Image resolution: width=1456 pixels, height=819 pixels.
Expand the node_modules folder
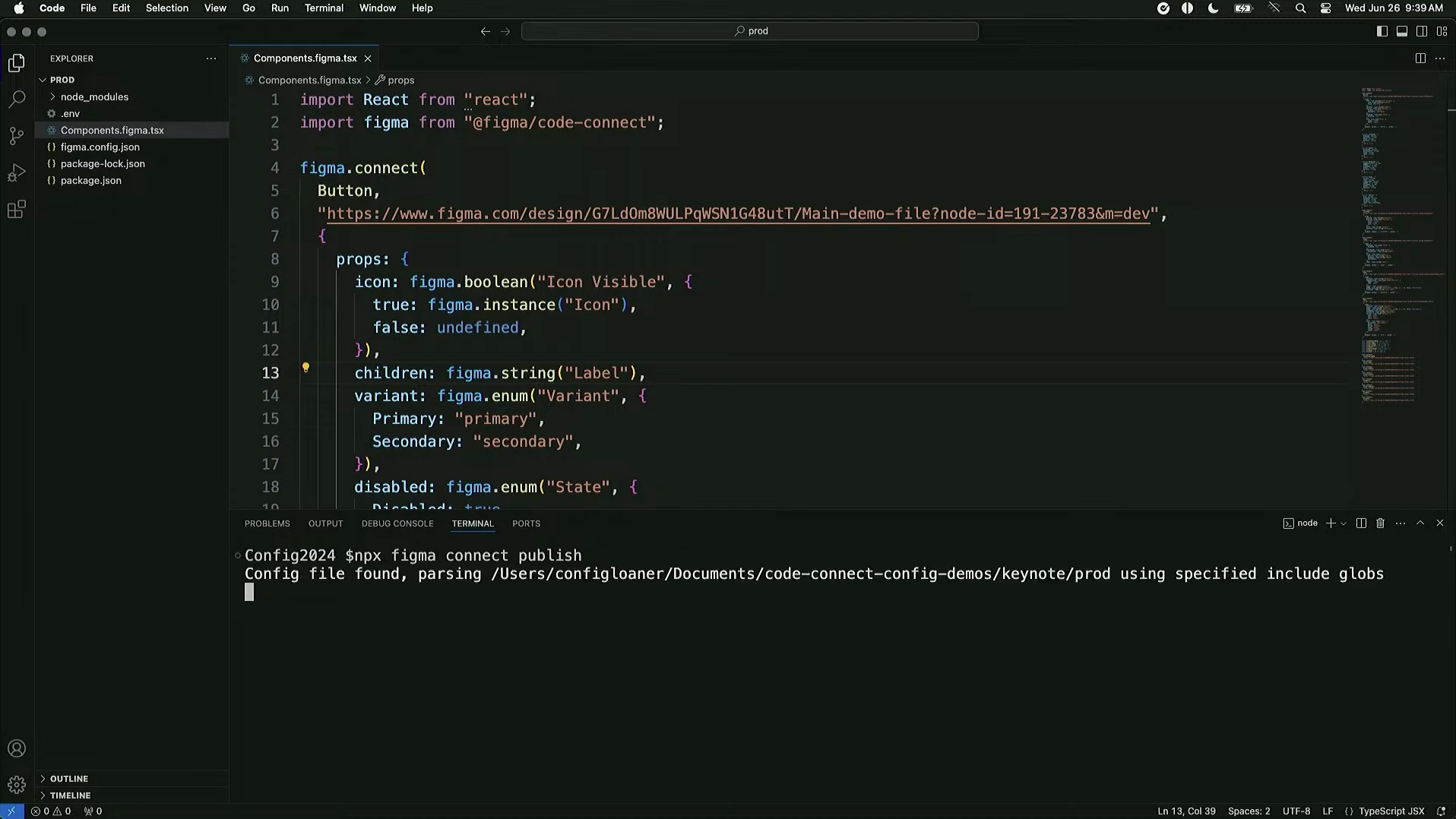tap(131, 96)
